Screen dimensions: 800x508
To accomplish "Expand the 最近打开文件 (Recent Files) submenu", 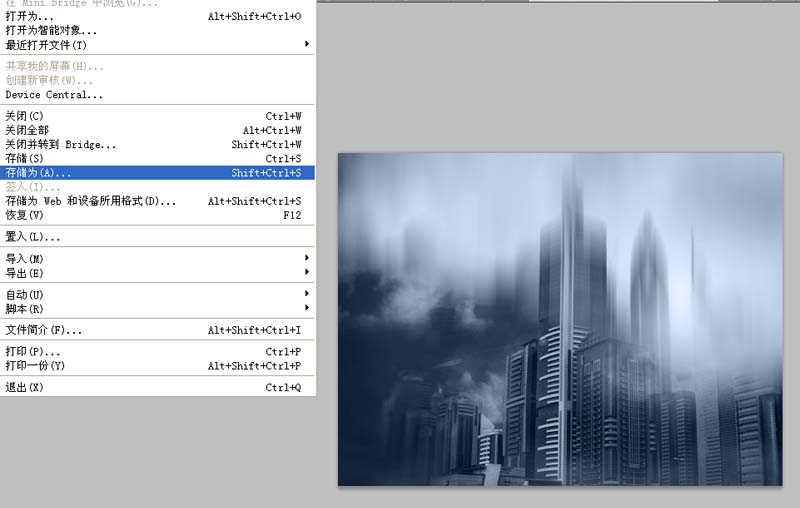I will click(x=46, y=45).
